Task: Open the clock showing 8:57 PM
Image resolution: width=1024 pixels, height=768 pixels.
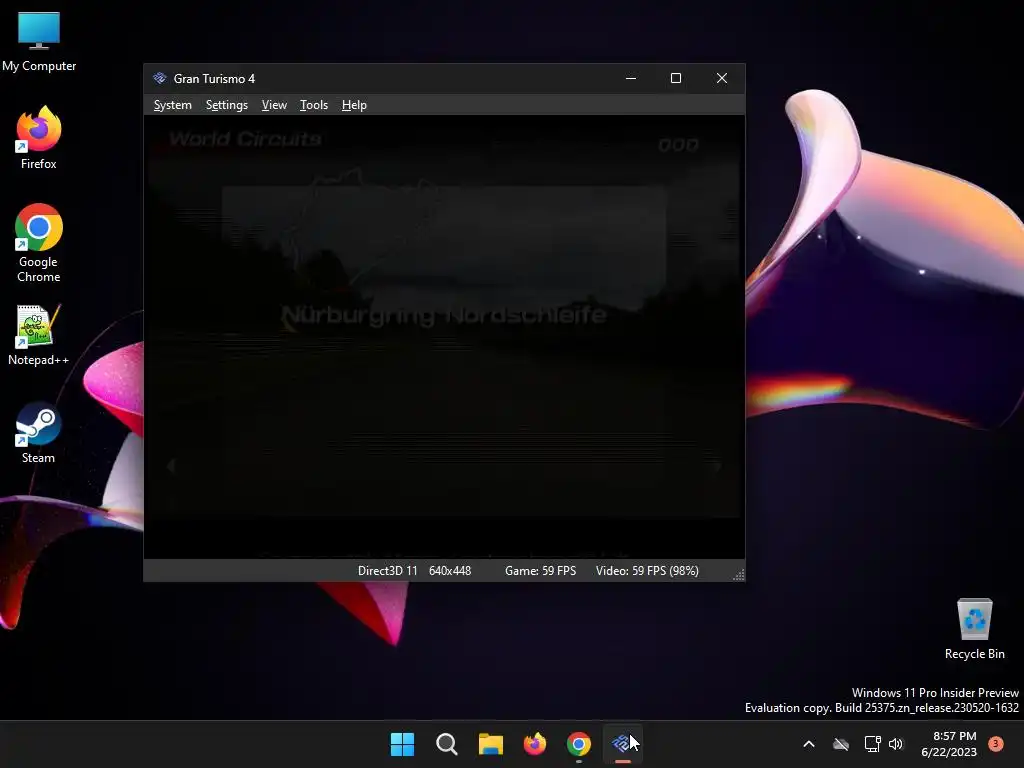Action: coord(949,744)
